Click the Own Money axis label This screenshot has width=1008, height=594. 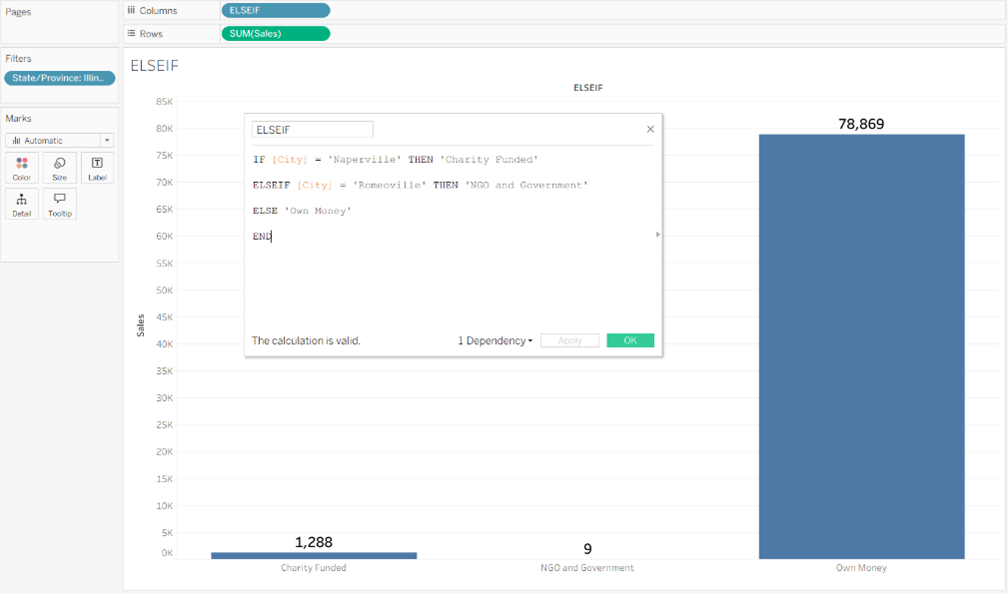861,568
